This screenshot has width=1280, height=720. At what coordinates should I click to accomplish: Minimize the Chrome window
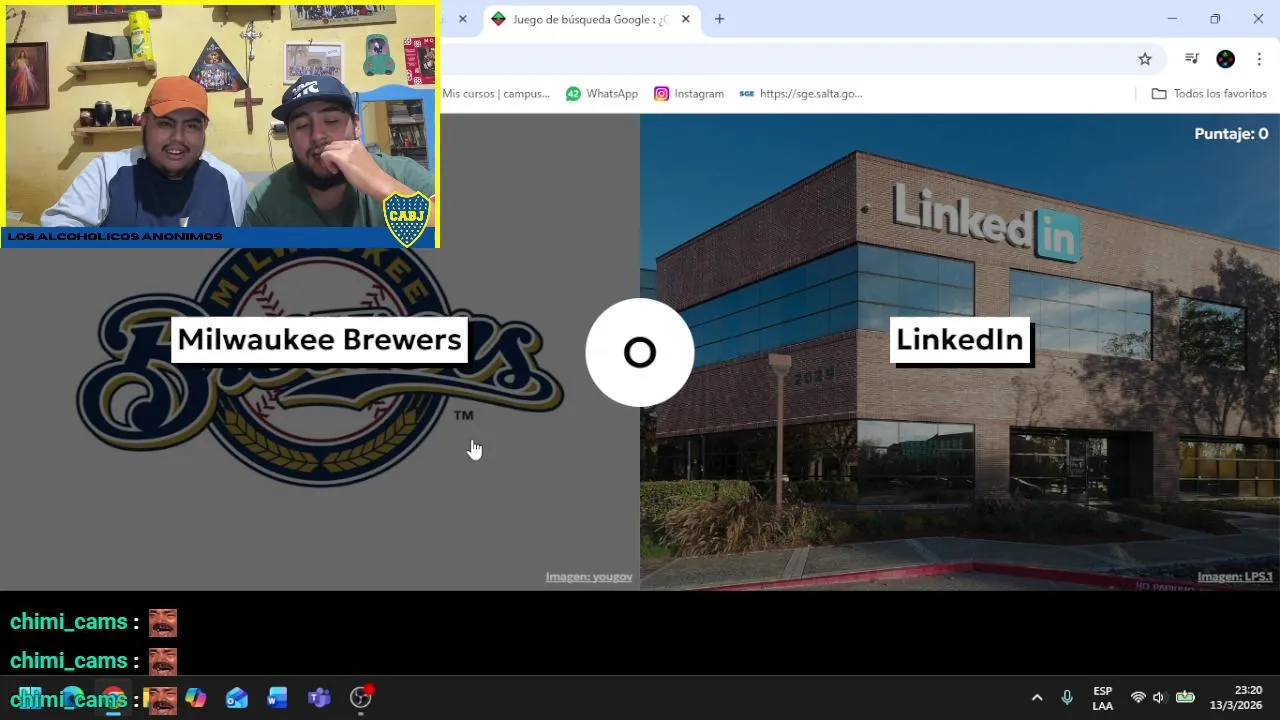coord(1172,19)
